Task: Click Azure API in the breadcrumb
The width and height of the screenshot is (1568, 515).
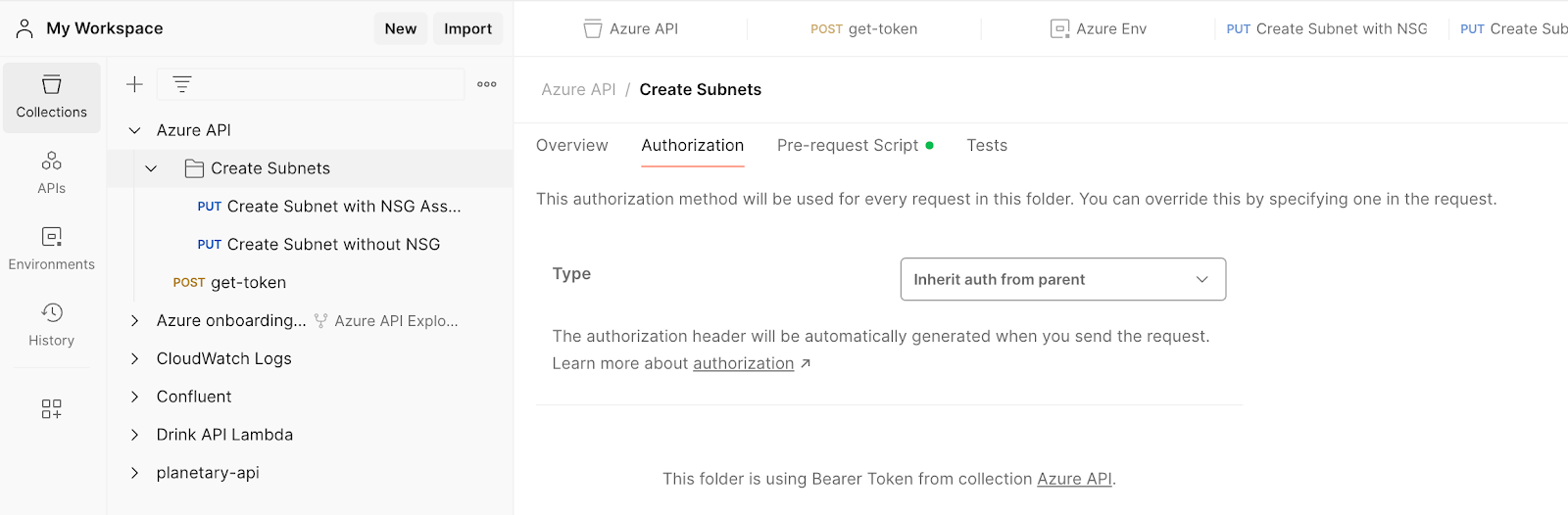Action: click(578, 89)
